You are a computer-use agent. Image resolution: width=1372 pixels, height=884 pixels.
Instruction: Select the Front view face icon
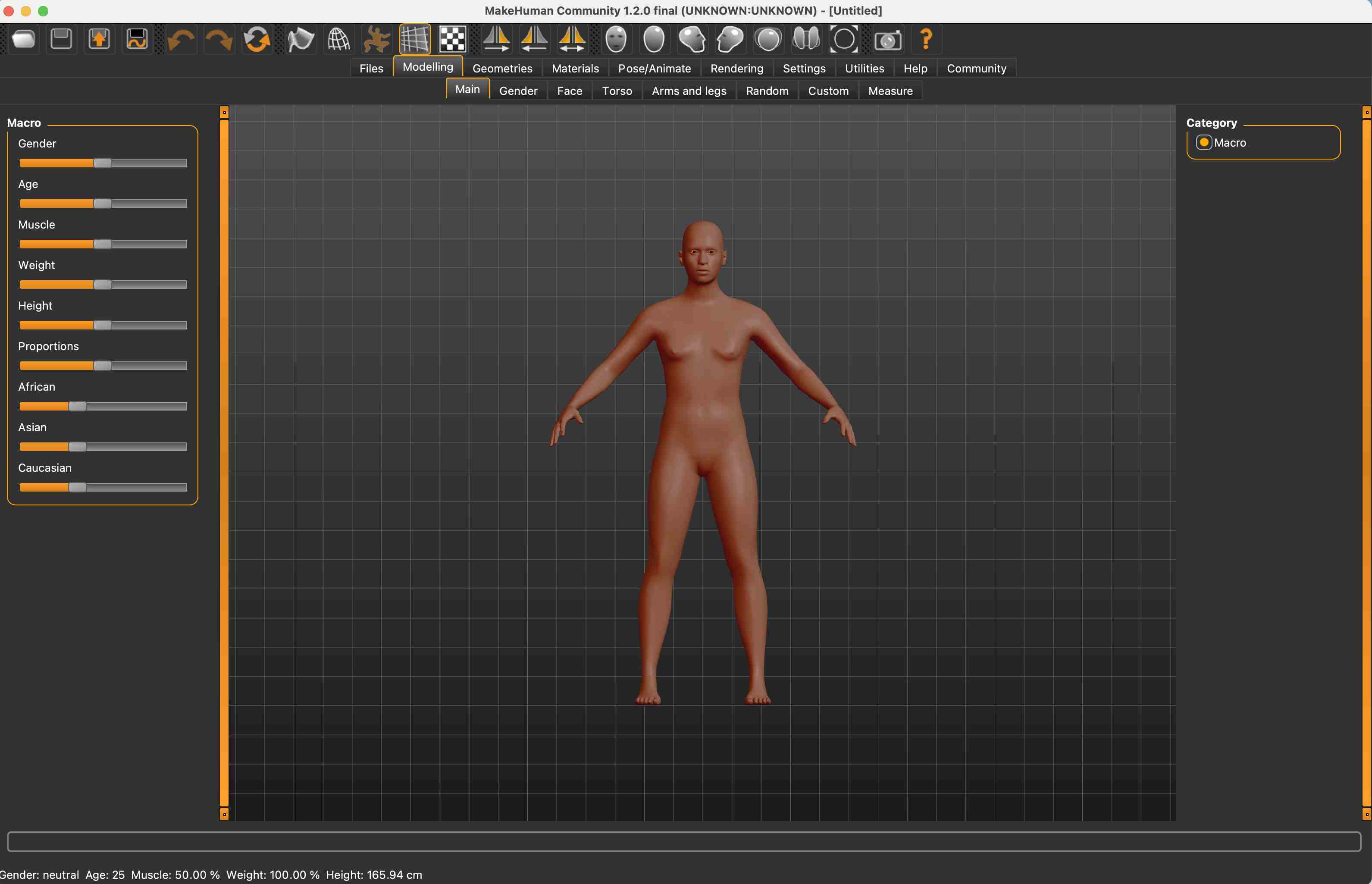pos(616,40)
